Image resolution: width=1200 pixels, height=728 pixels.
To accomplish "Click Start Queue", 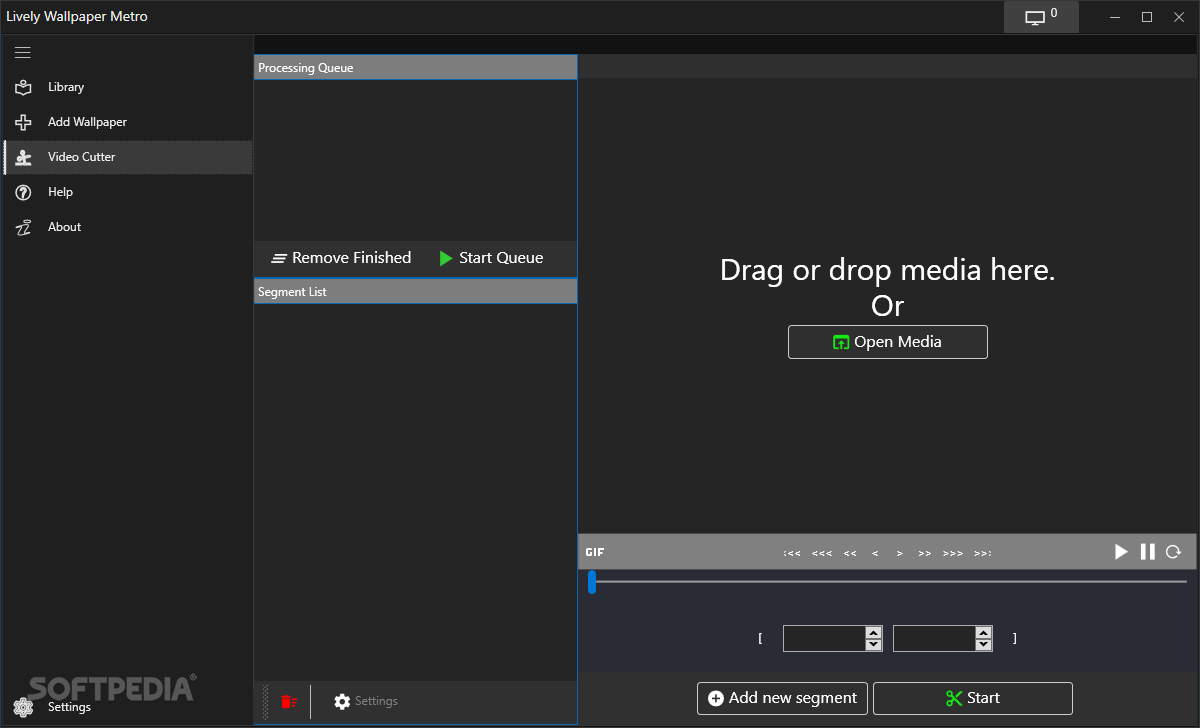I will click(491, 258).
